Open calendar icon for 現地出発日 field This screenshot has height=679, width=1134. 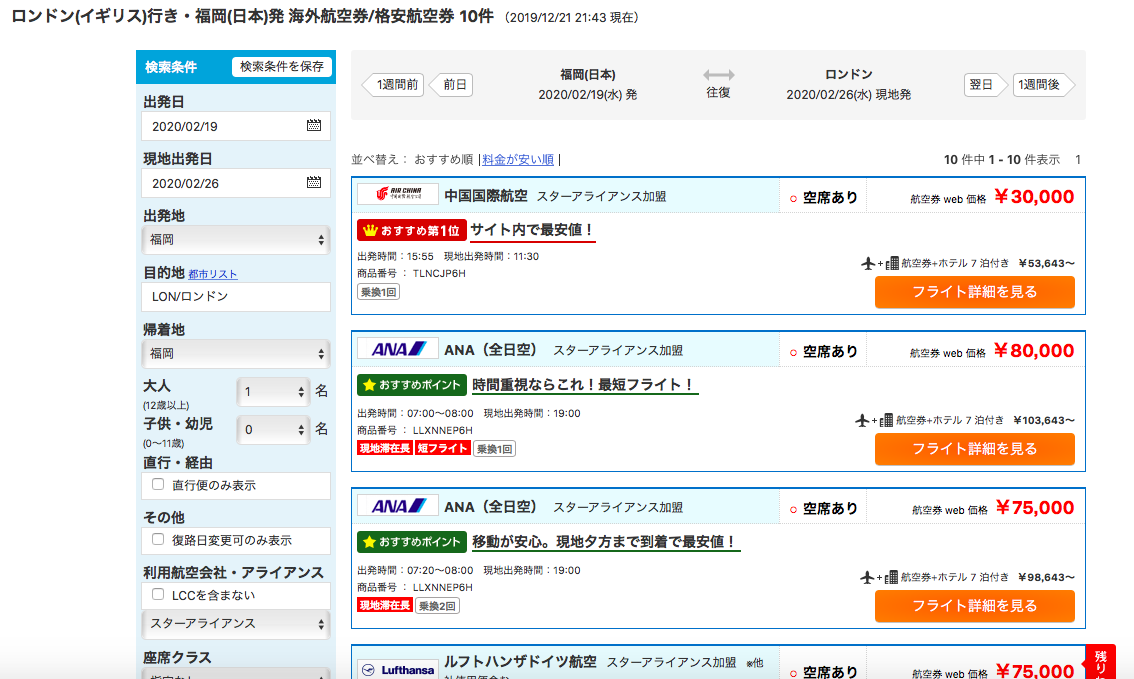pyautogui.click(x=314, y=182)
